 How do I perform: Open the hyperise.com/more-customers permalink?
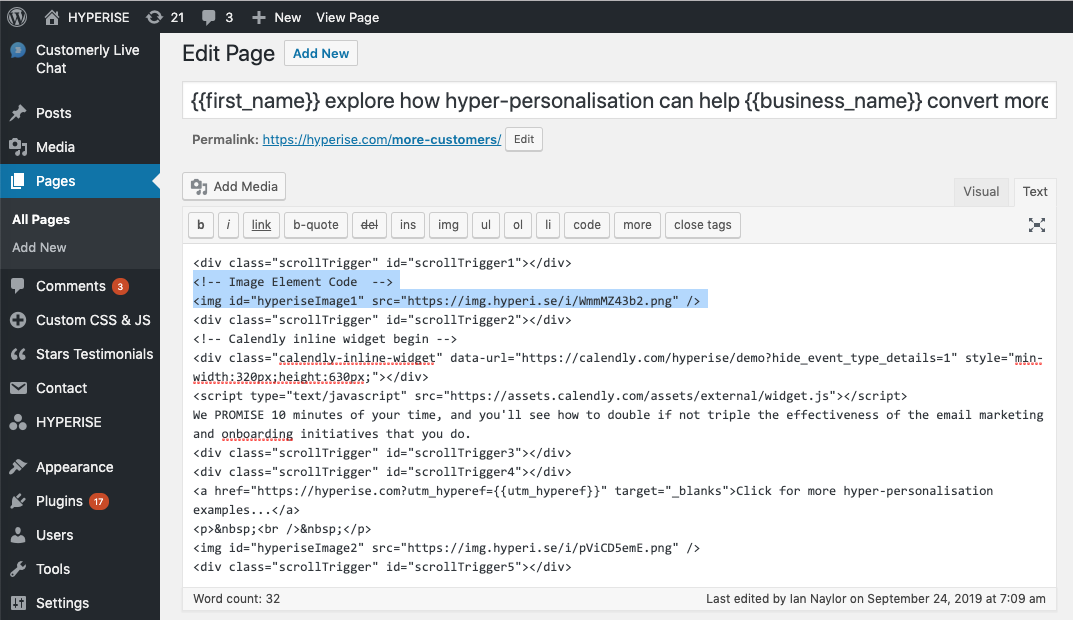[382, 139]
